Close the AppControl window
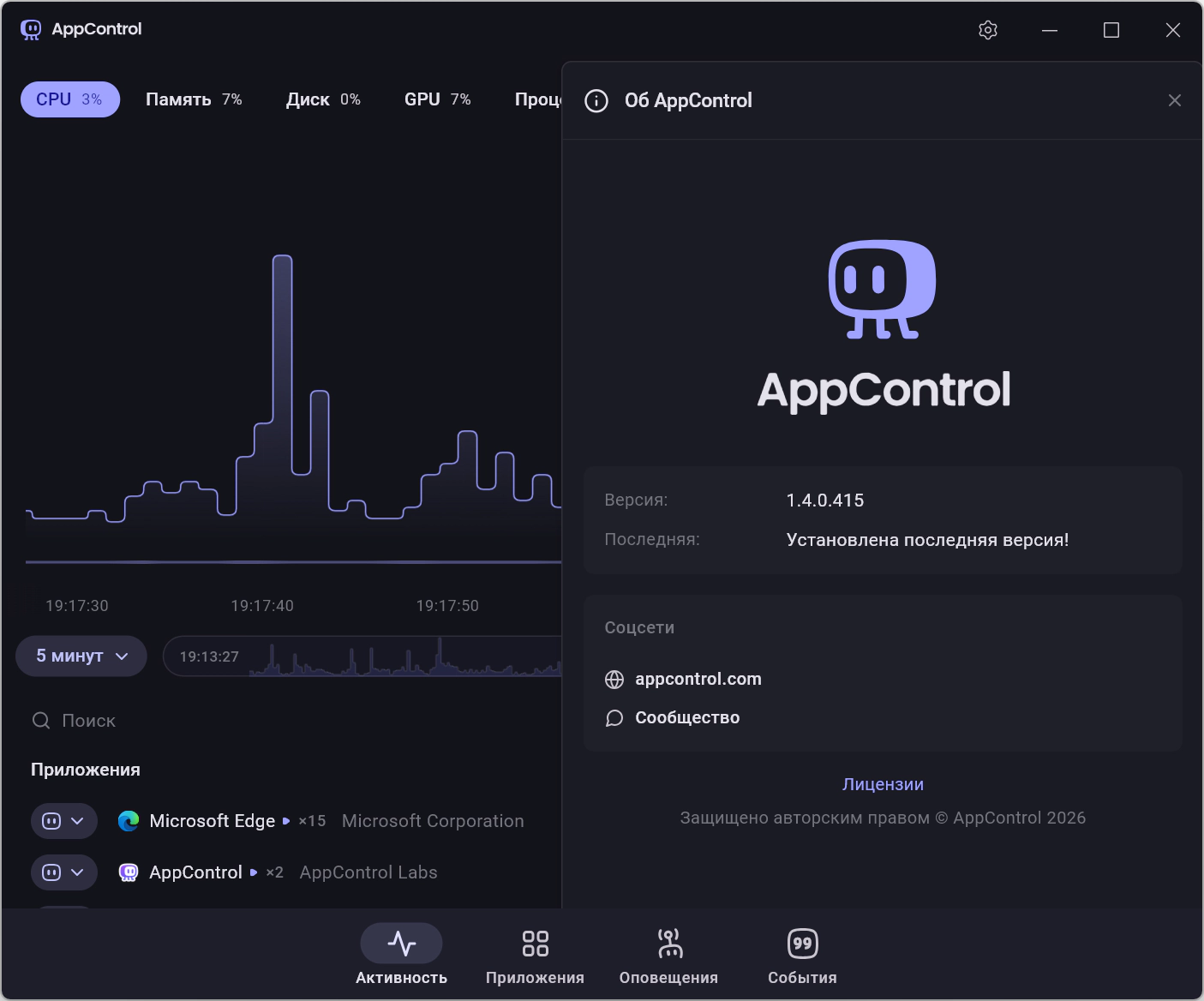Screen dimensions: 1204x1001 click(x=1173, y=30)
